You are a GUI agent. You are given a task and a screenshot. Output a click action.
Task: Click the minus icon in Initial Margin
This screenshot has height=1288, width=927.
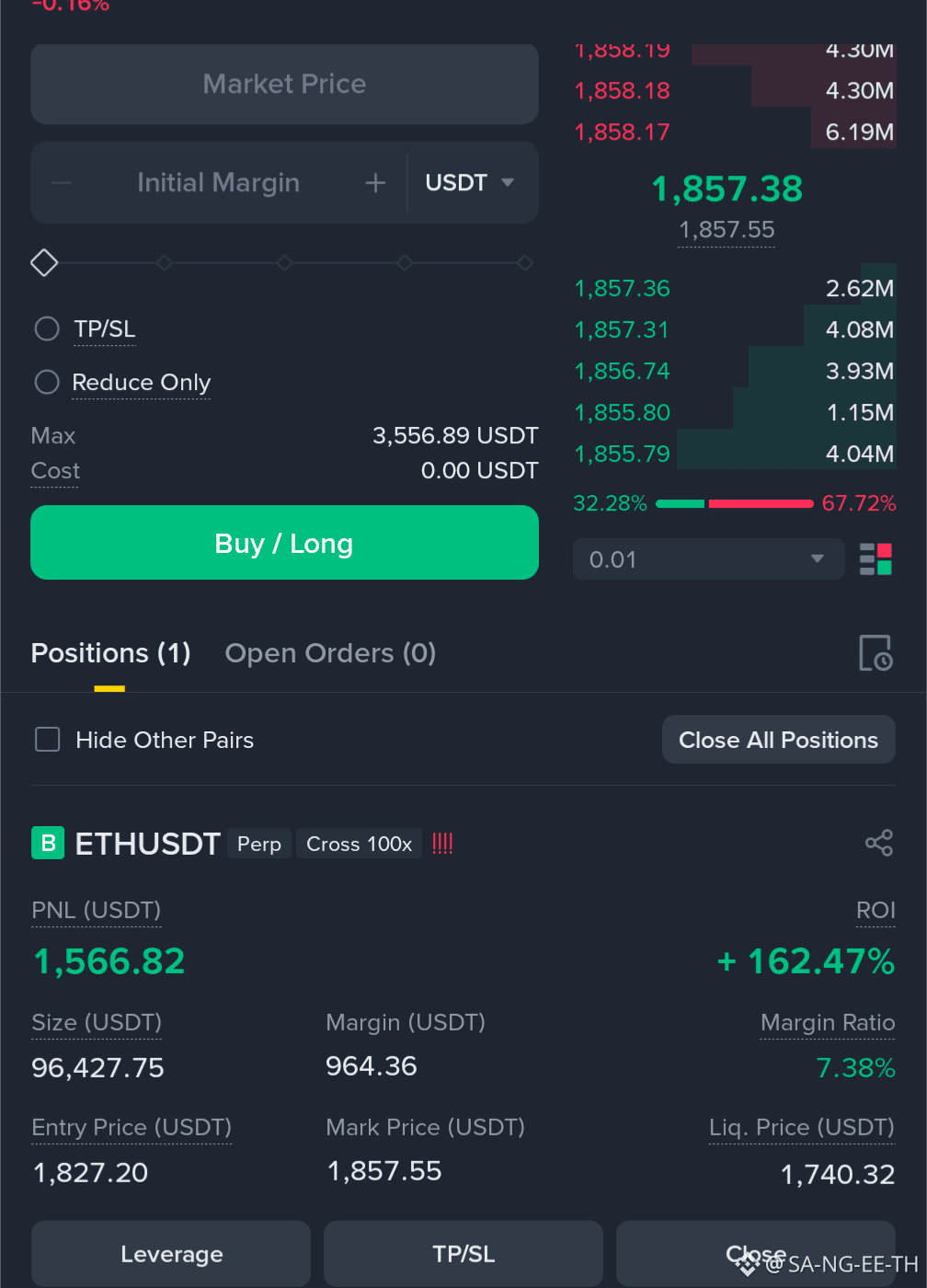62,183
